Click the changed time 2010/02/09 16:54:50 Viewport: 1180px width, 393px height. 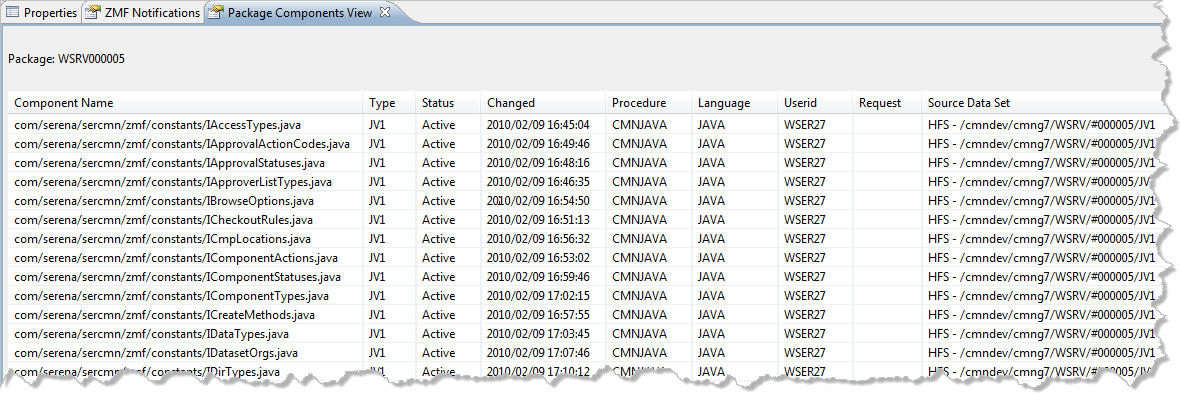point(538,200)
